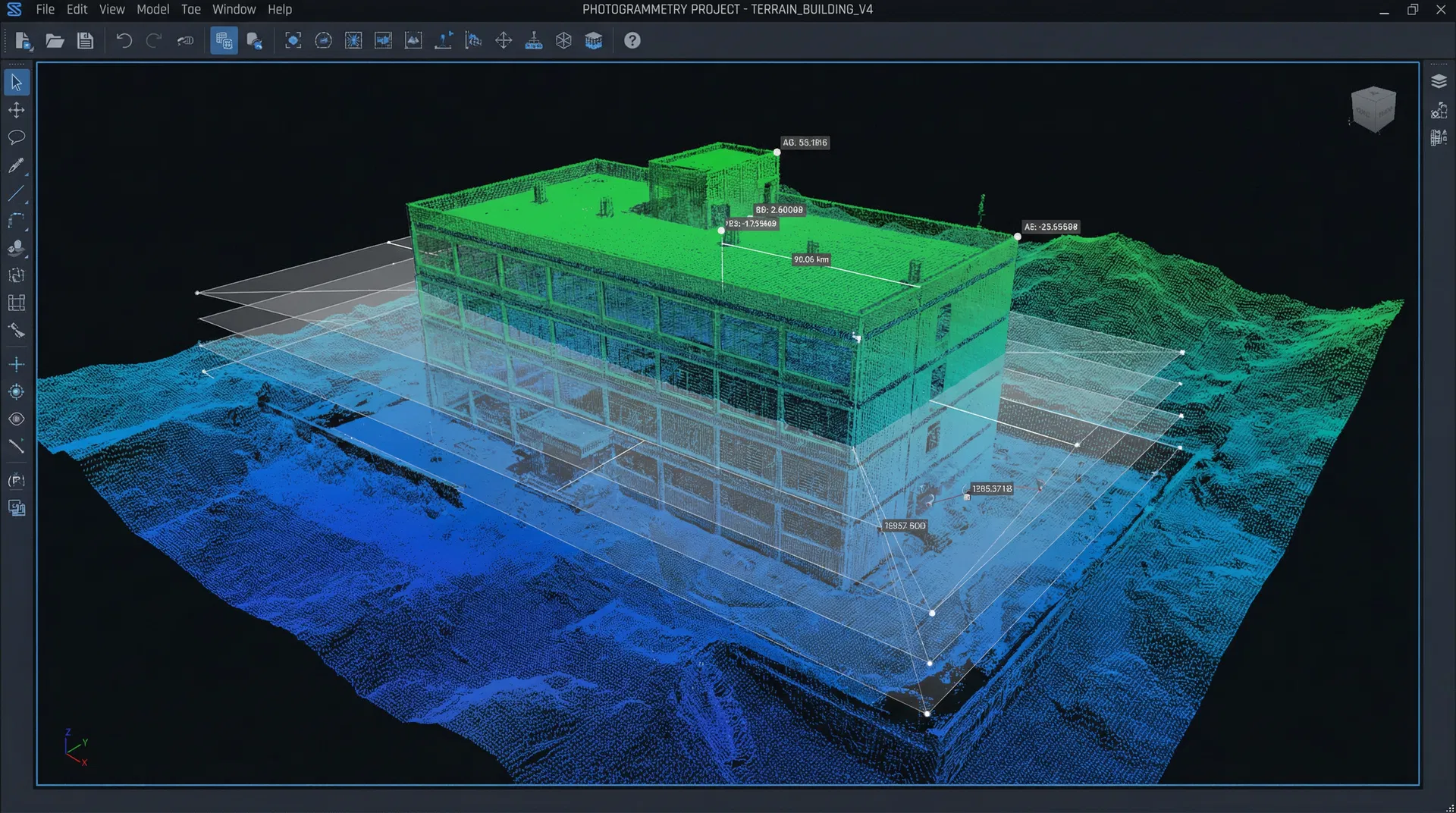Image resolution: width=1456 pixels, height=813 pixels.
Task: Open Help via the question mark icon
Action: [632, 40]
